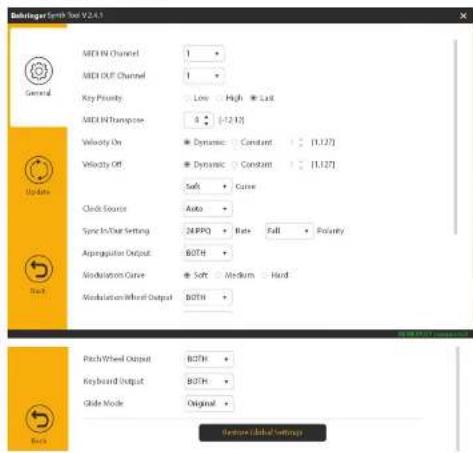
Task: Click the Restore Global Settings button
Action: (x=263, y=433)
